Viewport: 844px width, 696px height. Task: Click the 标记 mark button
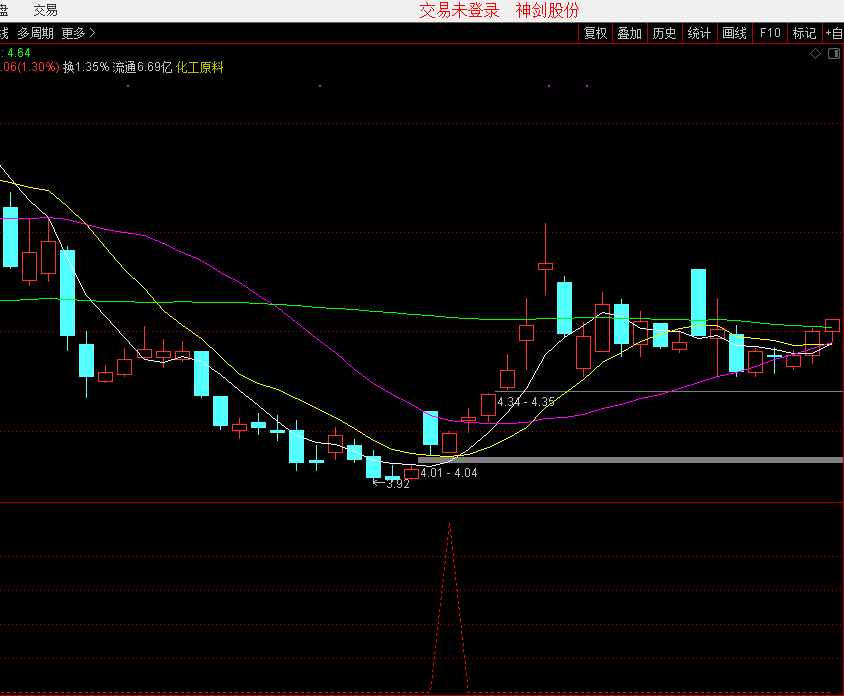click(804, 33)
